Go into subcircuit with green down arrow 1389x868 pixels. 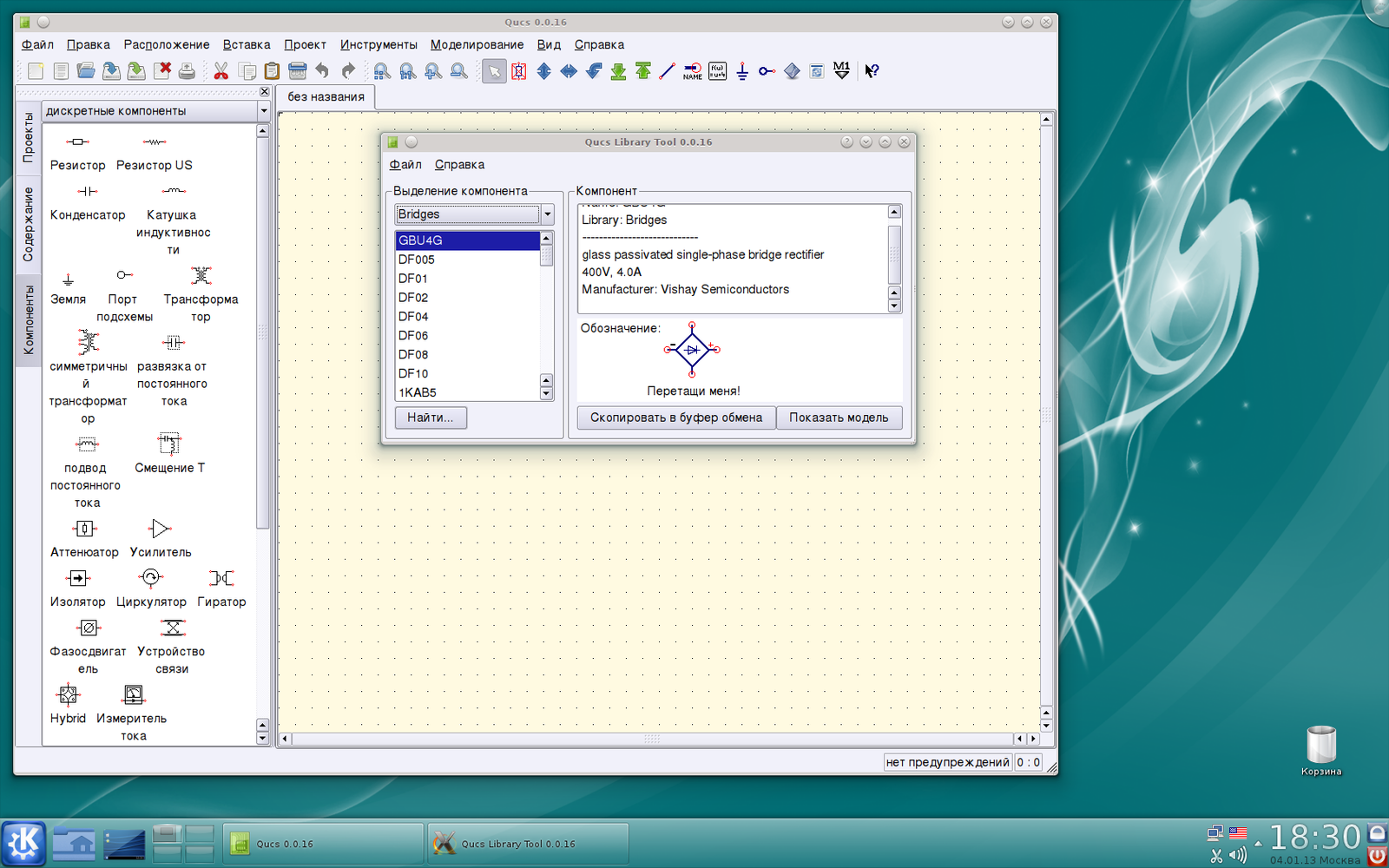pyautogui.click(x=618, y=71)
